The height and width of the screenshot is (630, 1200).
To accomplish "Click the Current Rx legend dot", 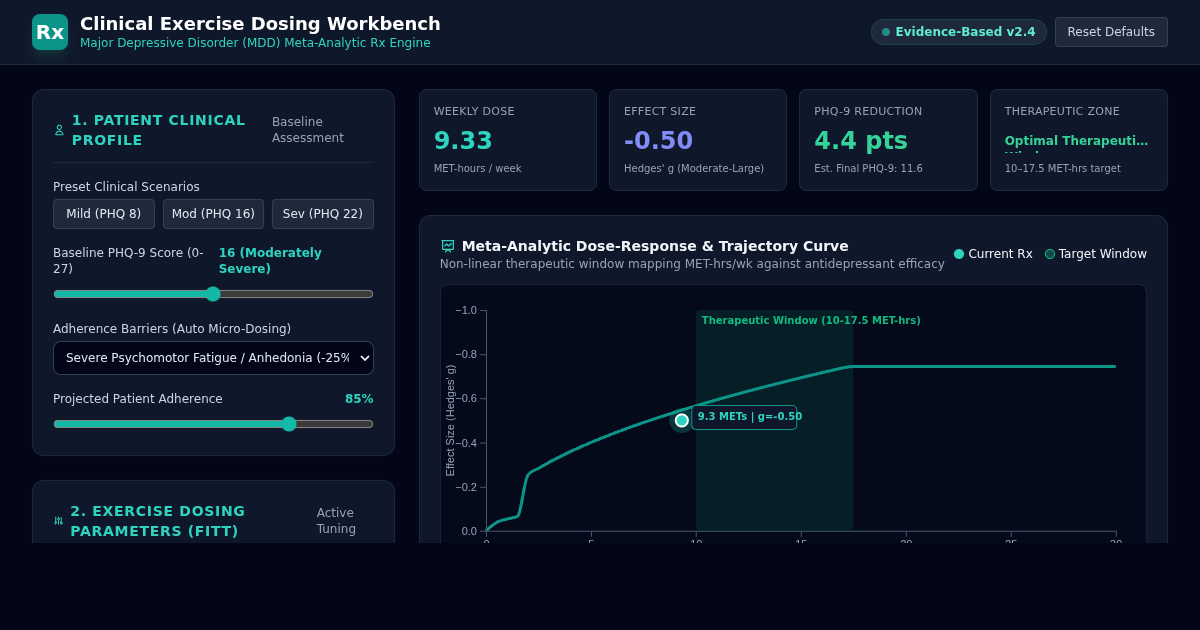I will [x=959, y=254].
